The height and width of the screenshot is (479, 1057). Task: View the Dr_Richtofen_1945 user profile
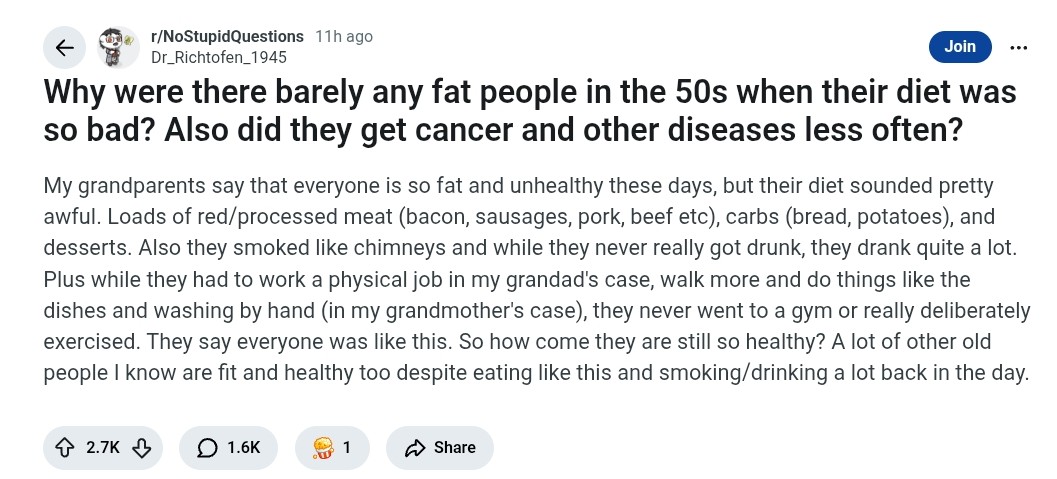click(x=217, y=57)
